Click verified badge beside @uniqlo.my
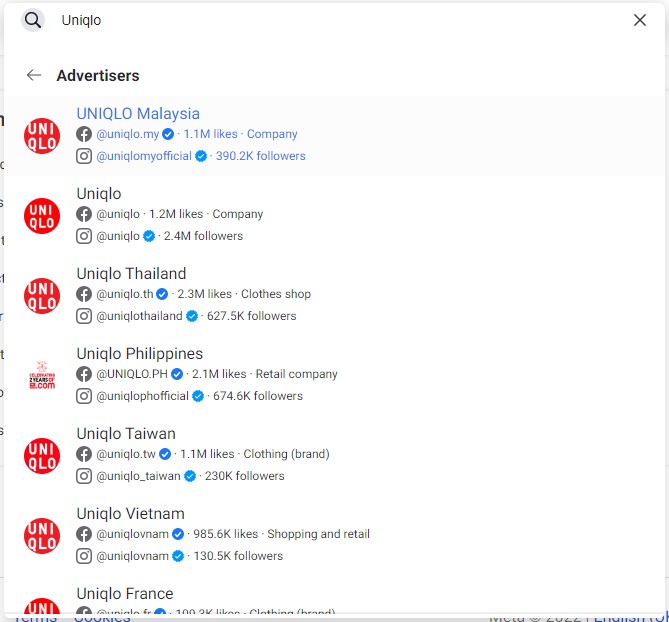 tap(168, 134)
